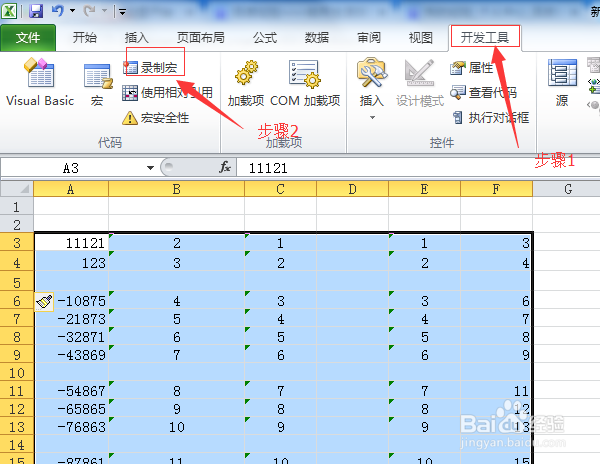
Task: Open 宏安全性 (Macro Security) settings
Action: click(x=156, y=118)
